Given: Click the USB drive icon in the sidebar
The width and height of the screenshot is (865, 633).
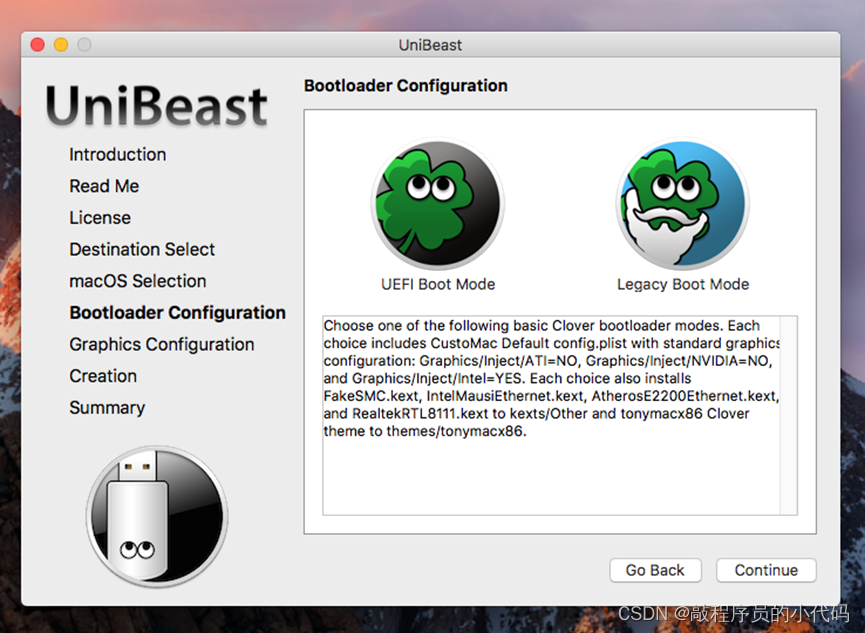Looking at the screenshot, I should click(x=157, y=517).
